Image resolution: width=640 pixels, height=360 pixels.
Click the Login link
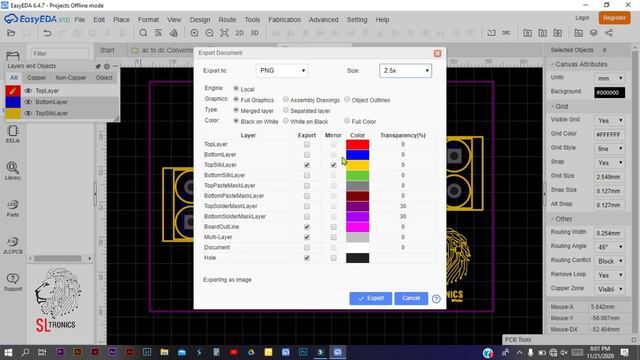(x=582, y=18)
